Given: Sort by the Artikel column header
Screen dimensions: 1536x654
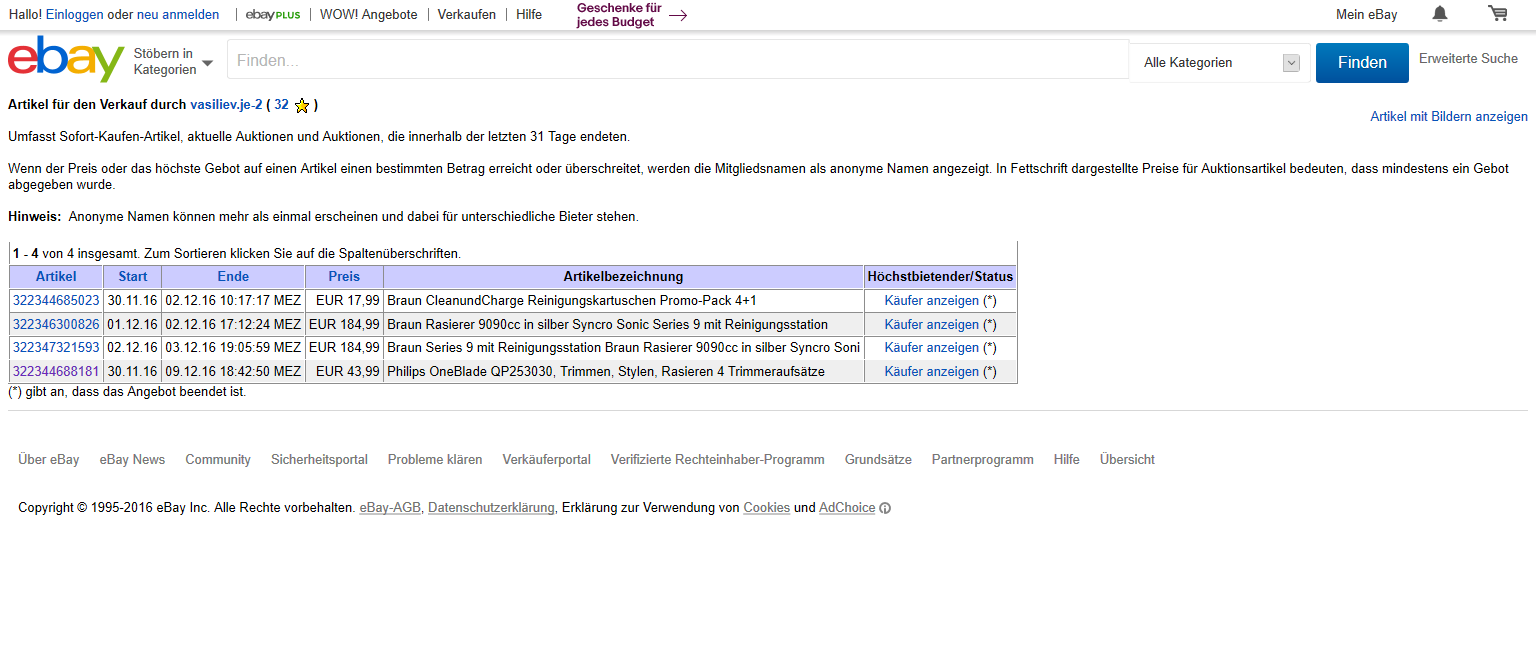Looking at the screenshot, I should 56,276.
